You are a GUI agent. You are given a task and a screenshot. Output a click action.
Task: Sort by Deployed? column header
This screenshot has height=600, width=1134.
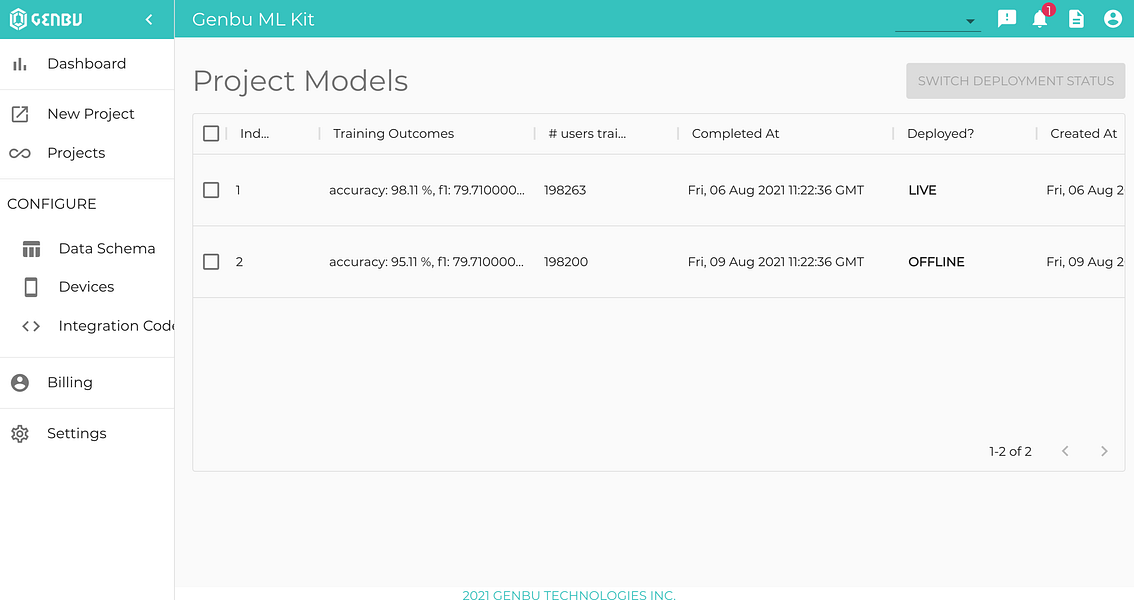point(940,133)
